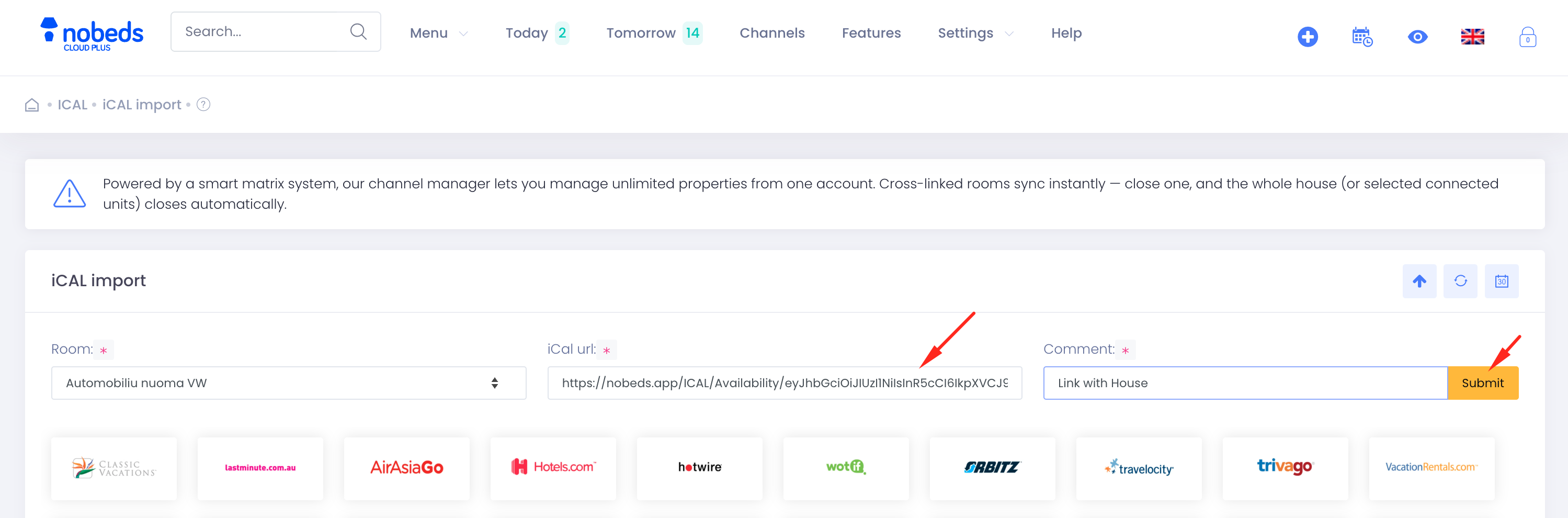This screenshot has height=518, width=1568.
Task: Go to the Features menu item
Action: 871,33
